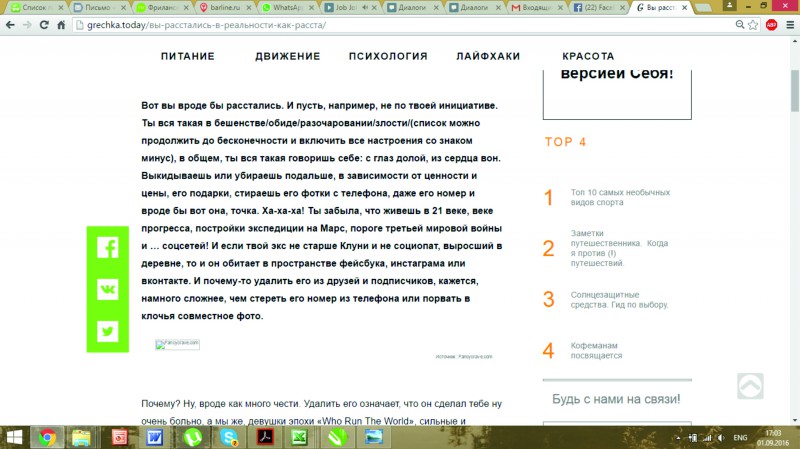Click the scrollbar down arrow
The width and height of the screenshot is (800, 449).
click(x=795, y=420)
